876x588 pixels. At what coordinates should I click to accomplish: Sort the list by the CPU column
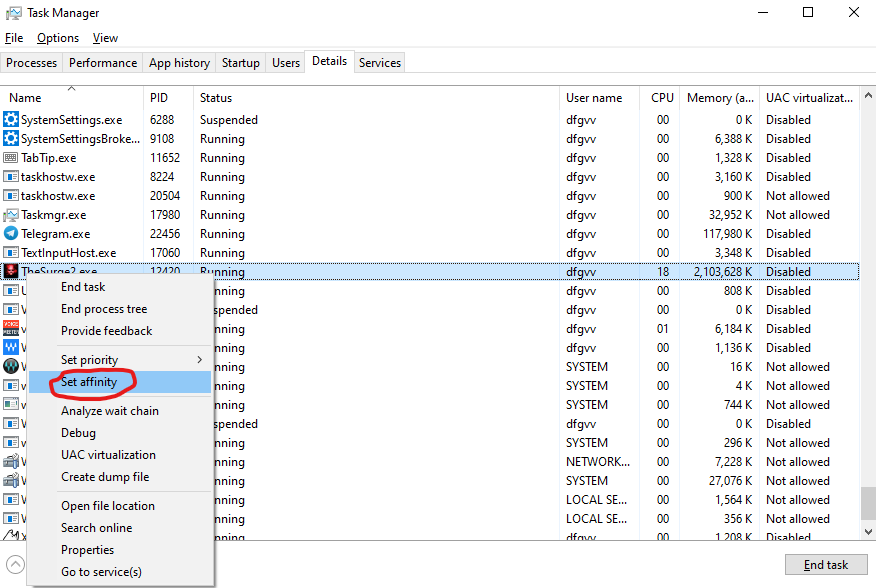[662, 98]
